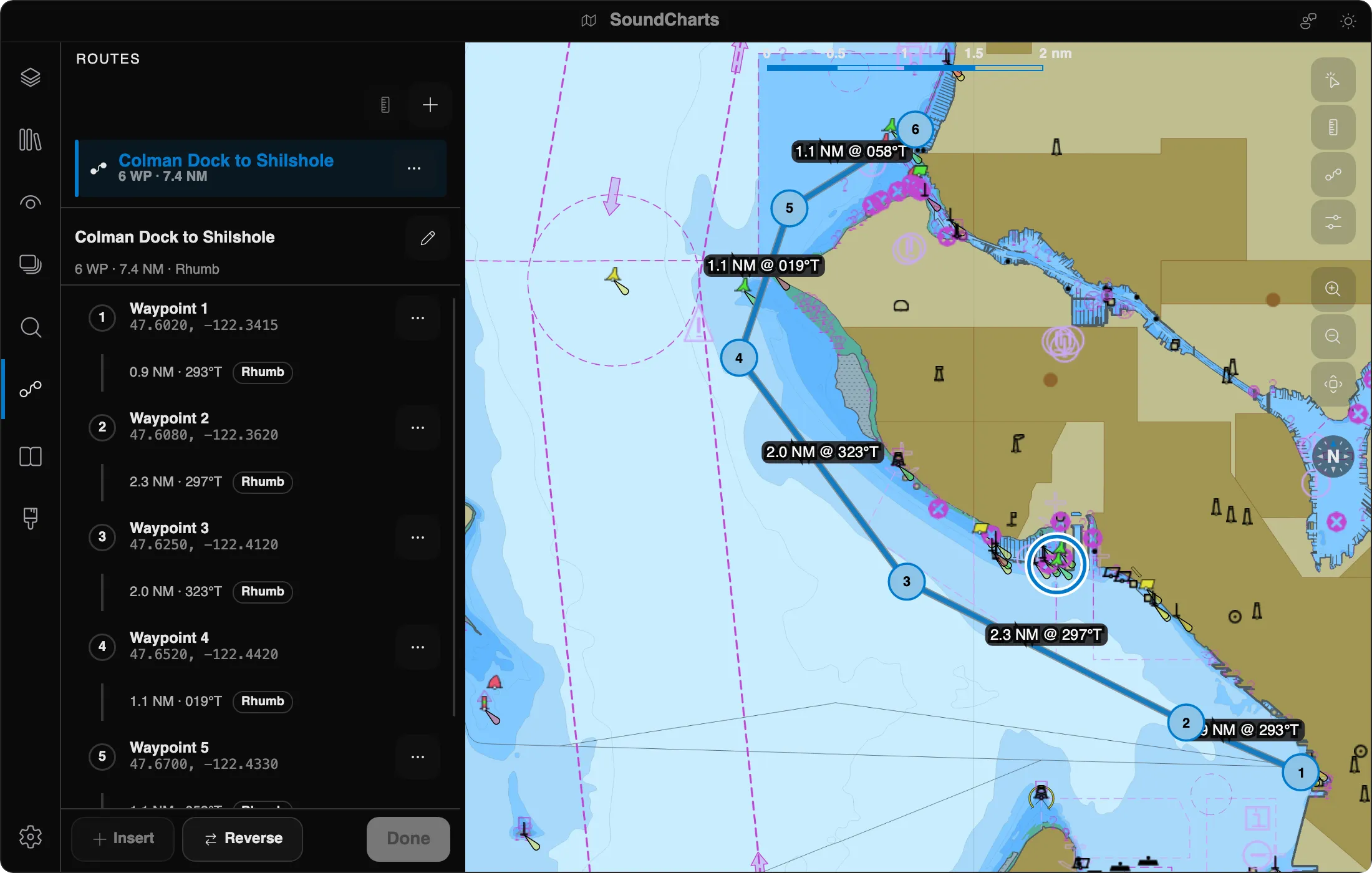Open the paintbrush styling sidebar icon
This screenshot has height=873, width=1372.
30,518
